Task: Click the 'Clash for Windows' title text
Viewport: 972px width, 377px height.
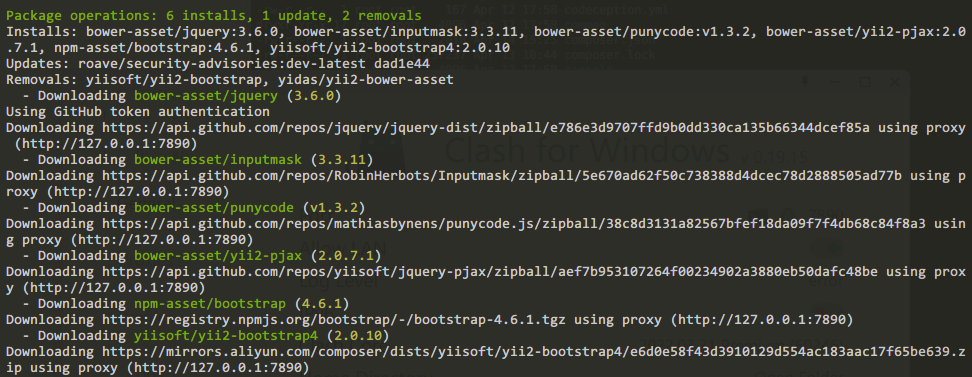Action: 587,150
